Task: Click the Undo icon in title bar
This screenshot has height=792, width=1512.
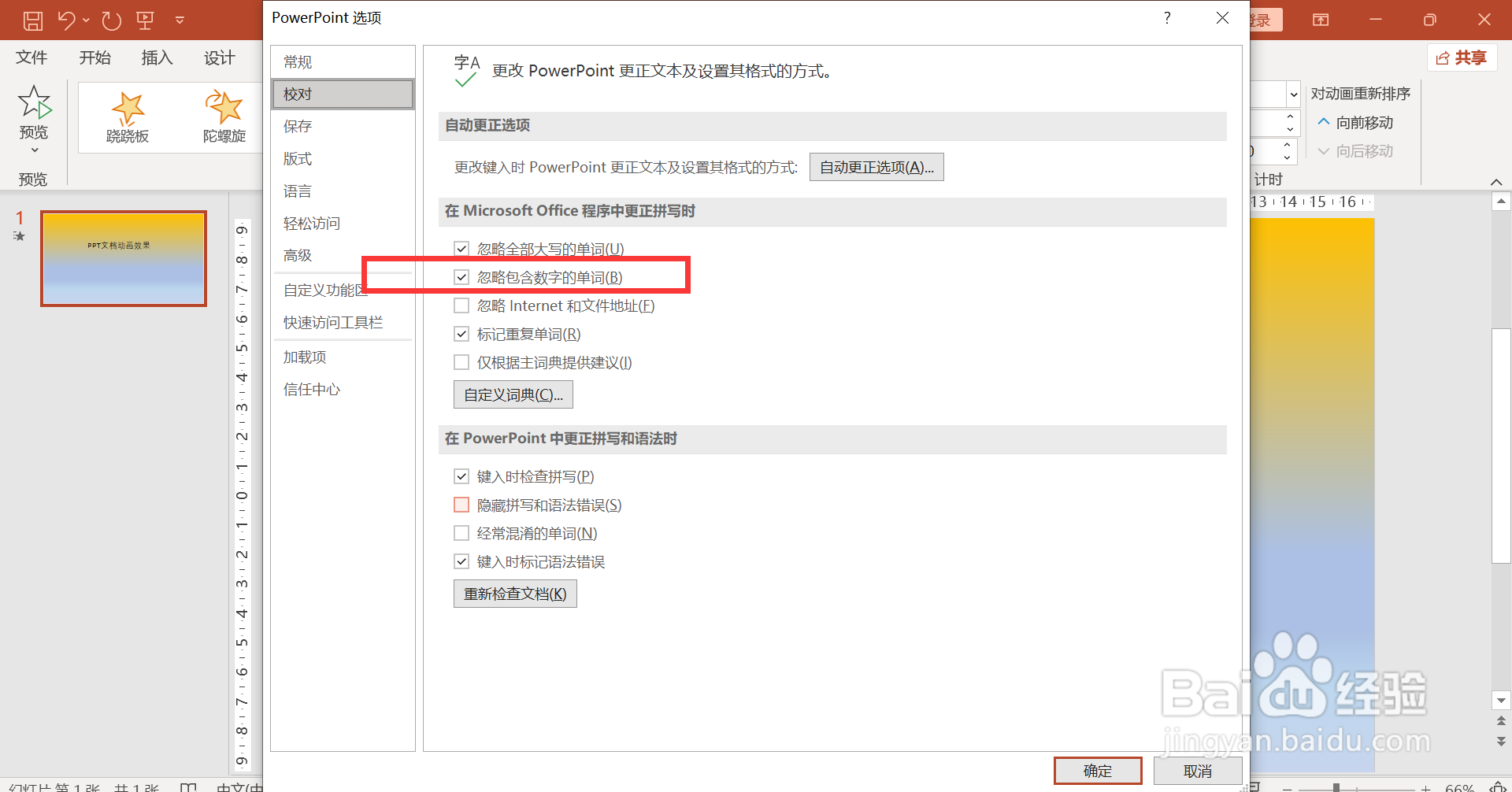Action: point(66,20)
